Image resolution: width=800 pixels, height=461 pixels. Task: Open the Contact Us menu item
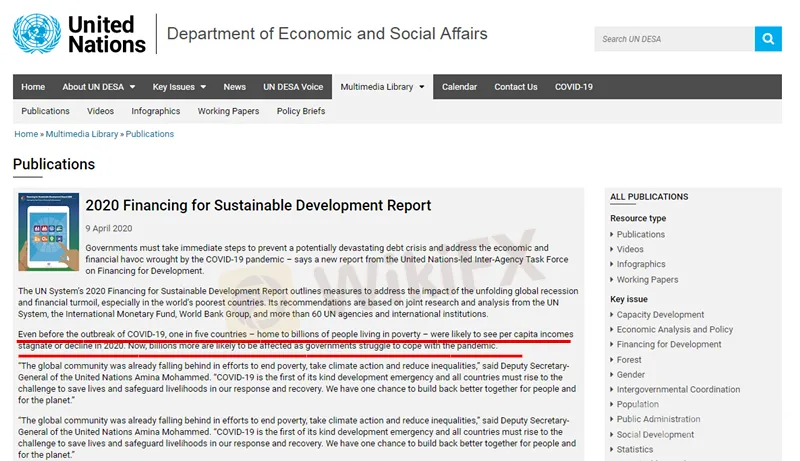coord(515,87)
